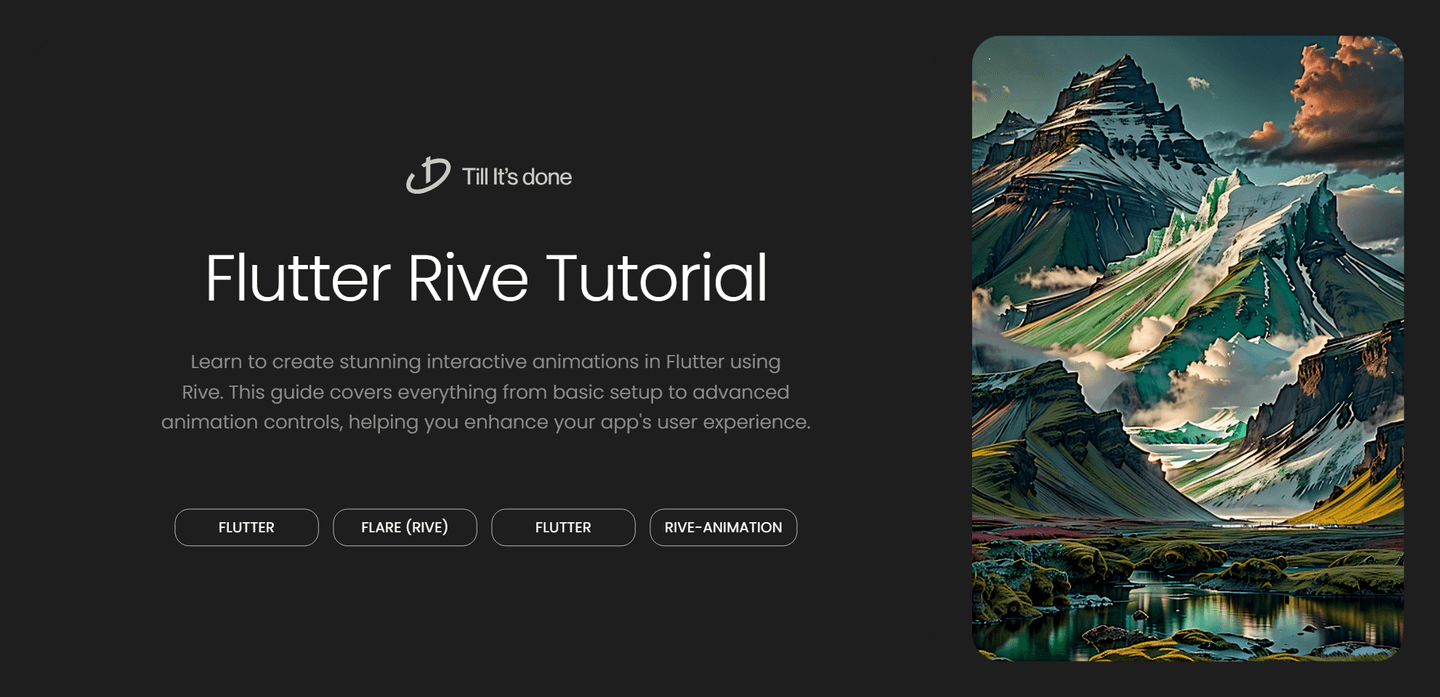Click the Till It's done logo icon
Image resolution: width=1440 pixels, height=697 pixels.
tap(428, 176)
